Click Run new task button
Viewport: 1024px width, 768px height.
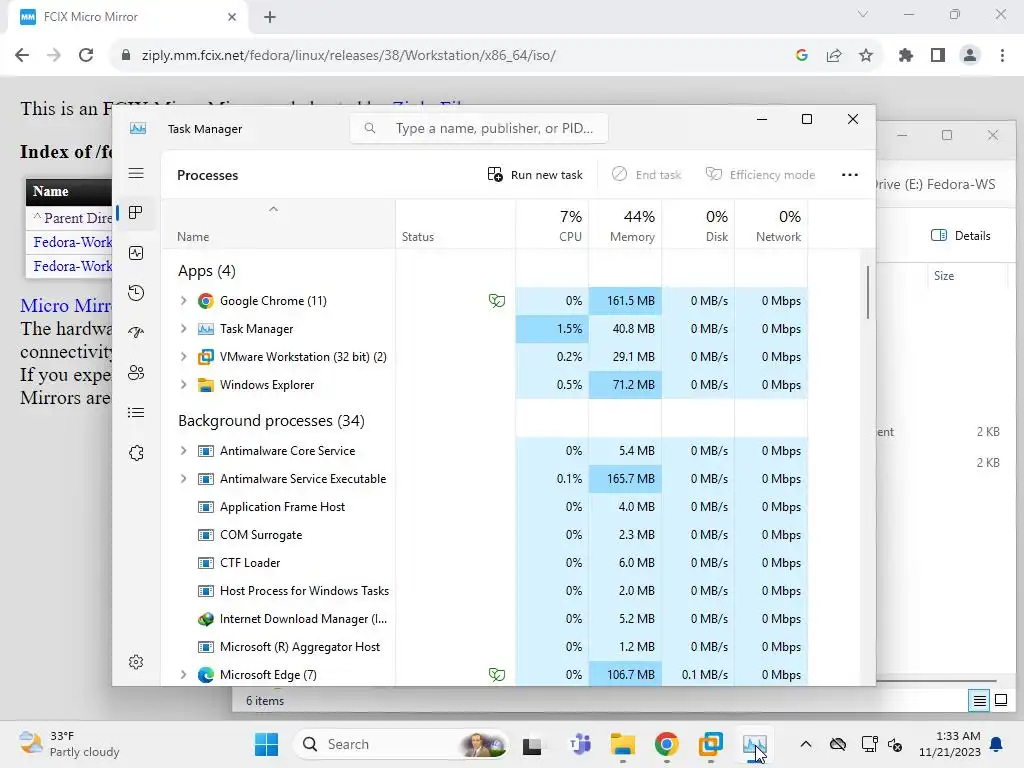click(535, 175)
